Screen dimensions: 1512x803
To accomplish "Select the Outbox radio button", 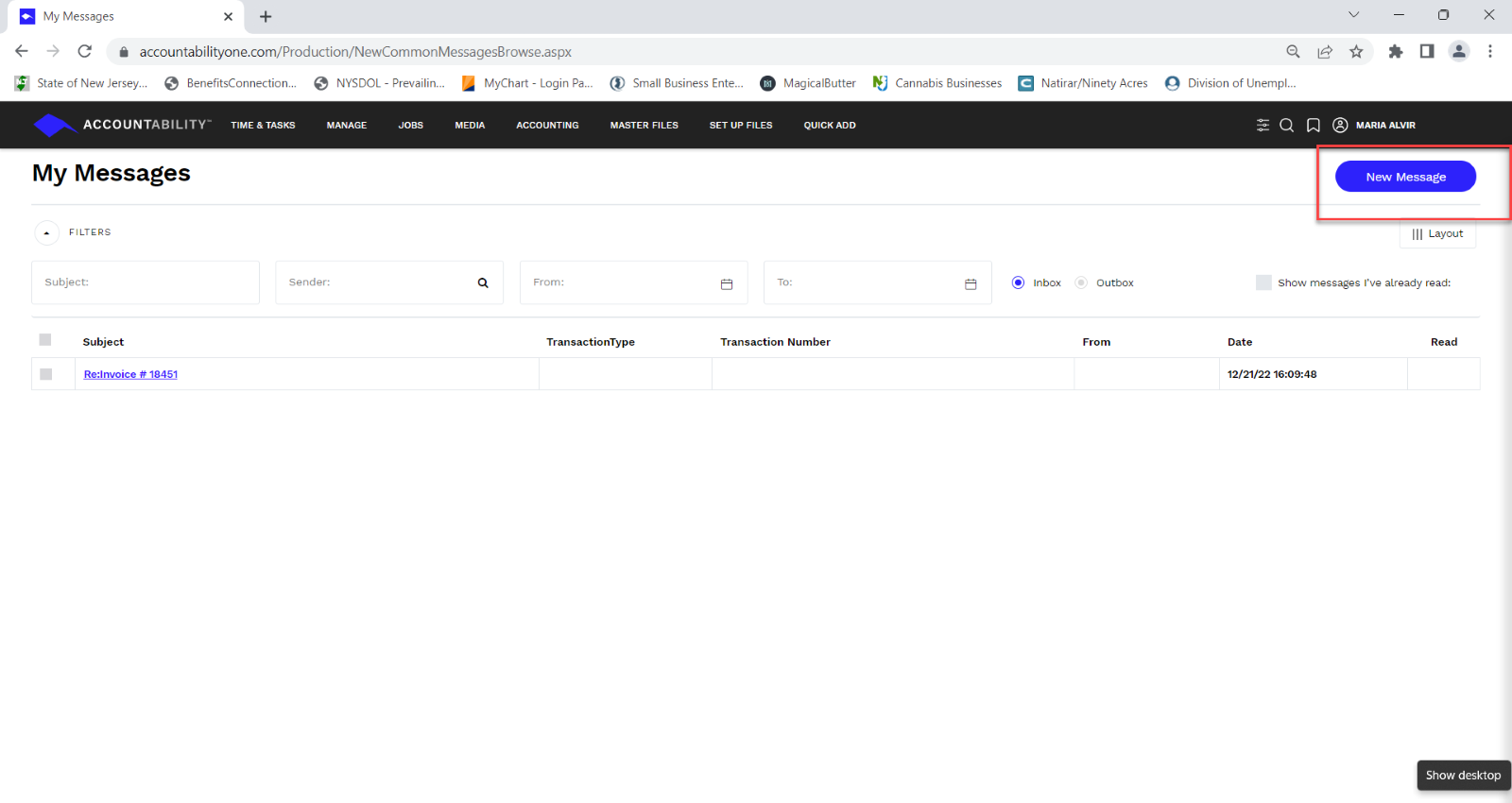I will 1081,282.
